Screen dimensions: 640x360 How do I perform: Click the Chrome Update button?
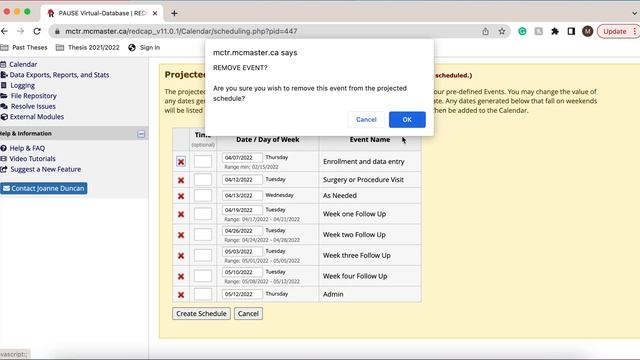pos(618,31)
